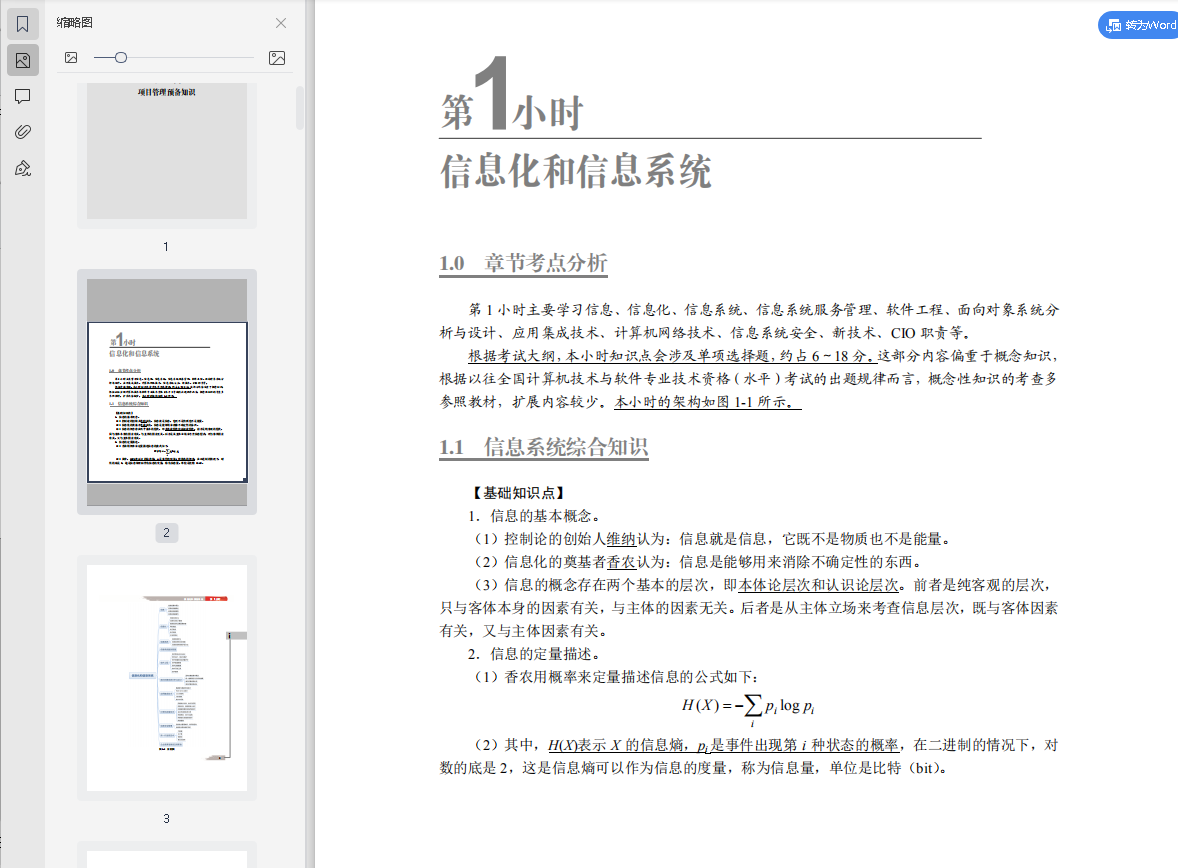Close the 缩略图 panel
The width and height of the screenshot is (1178, 868).
click(x=281, y=23)
